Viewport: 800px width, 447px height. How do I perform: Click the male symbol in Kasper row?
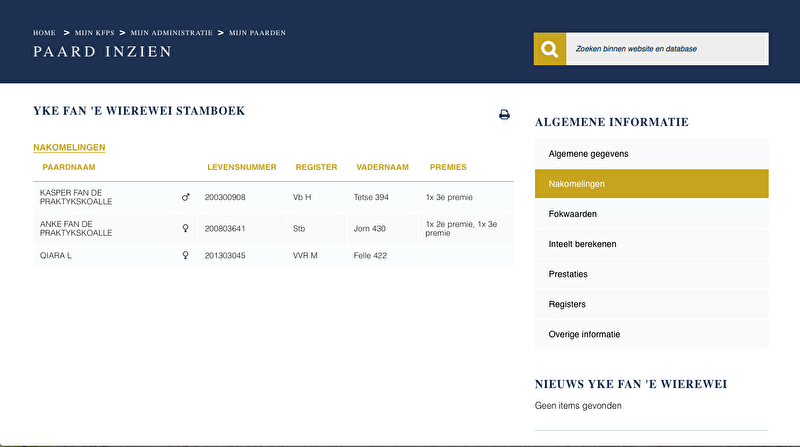click(186, 197)
